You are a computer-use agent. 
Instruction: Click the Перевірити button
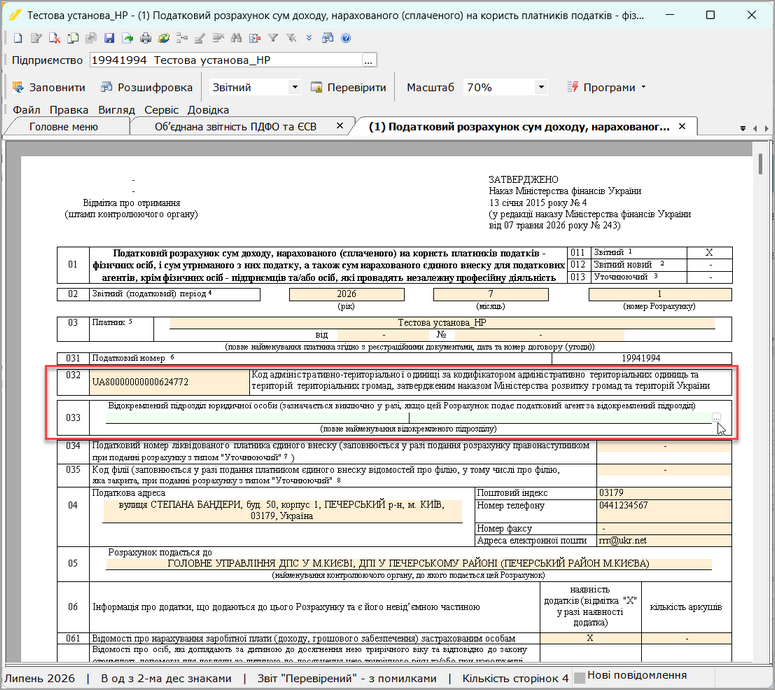tap(348, 87)
